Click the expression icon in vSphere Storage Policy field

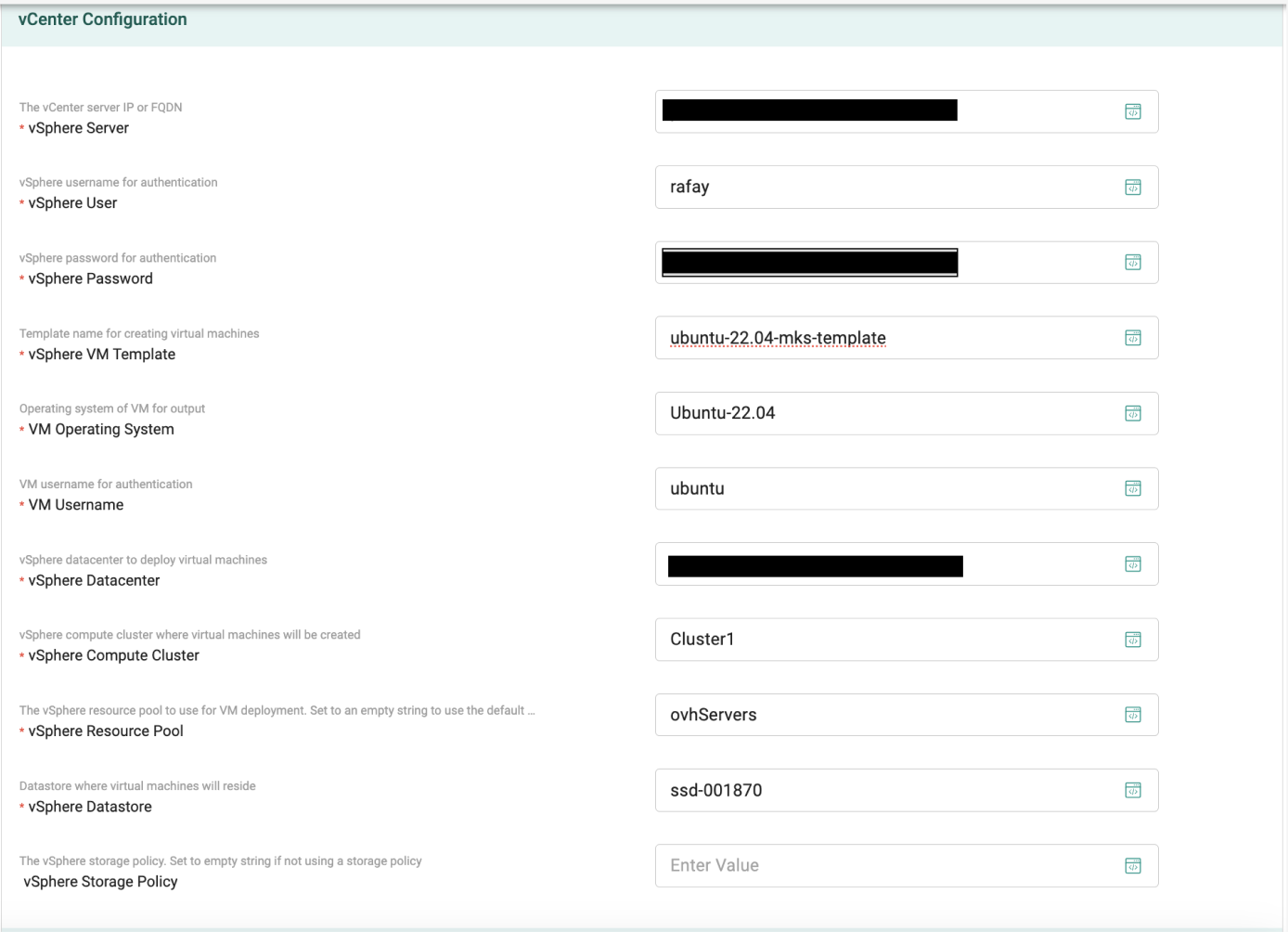[1133, 866]
